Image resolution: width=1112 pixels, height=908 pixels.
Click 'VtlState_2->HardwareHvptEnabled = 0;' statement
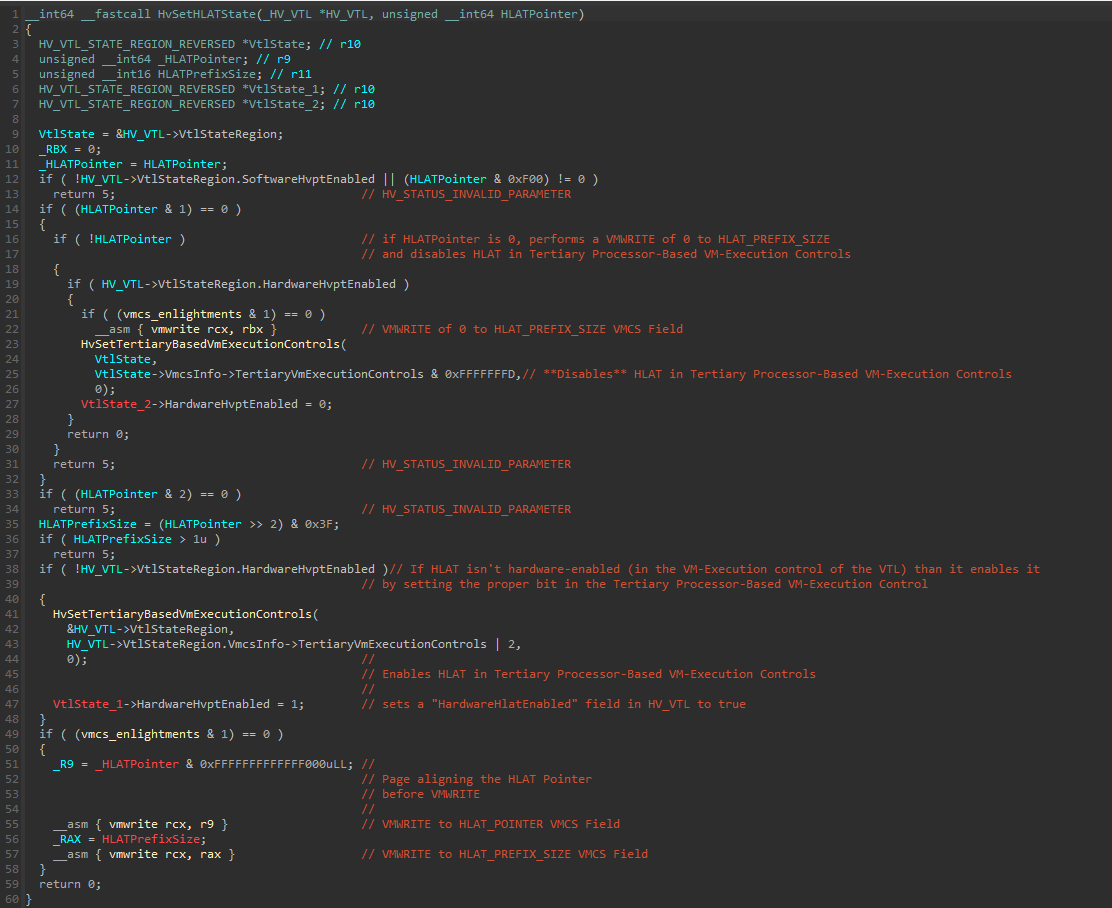206,404
